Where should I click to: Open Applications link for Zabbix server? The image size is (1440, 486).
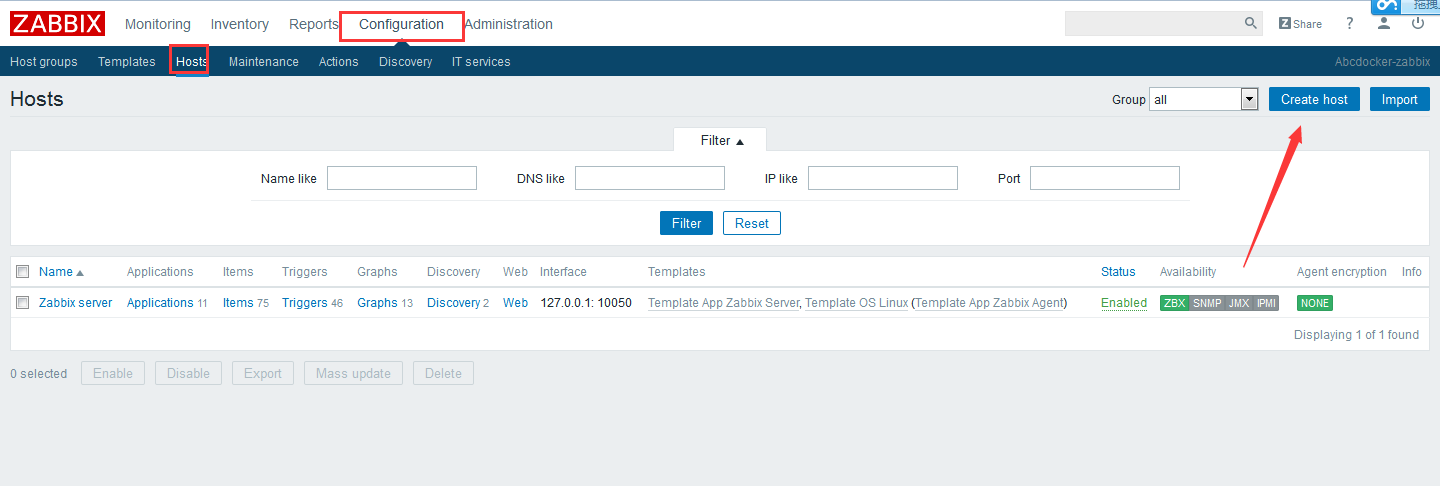pos(160,303)
